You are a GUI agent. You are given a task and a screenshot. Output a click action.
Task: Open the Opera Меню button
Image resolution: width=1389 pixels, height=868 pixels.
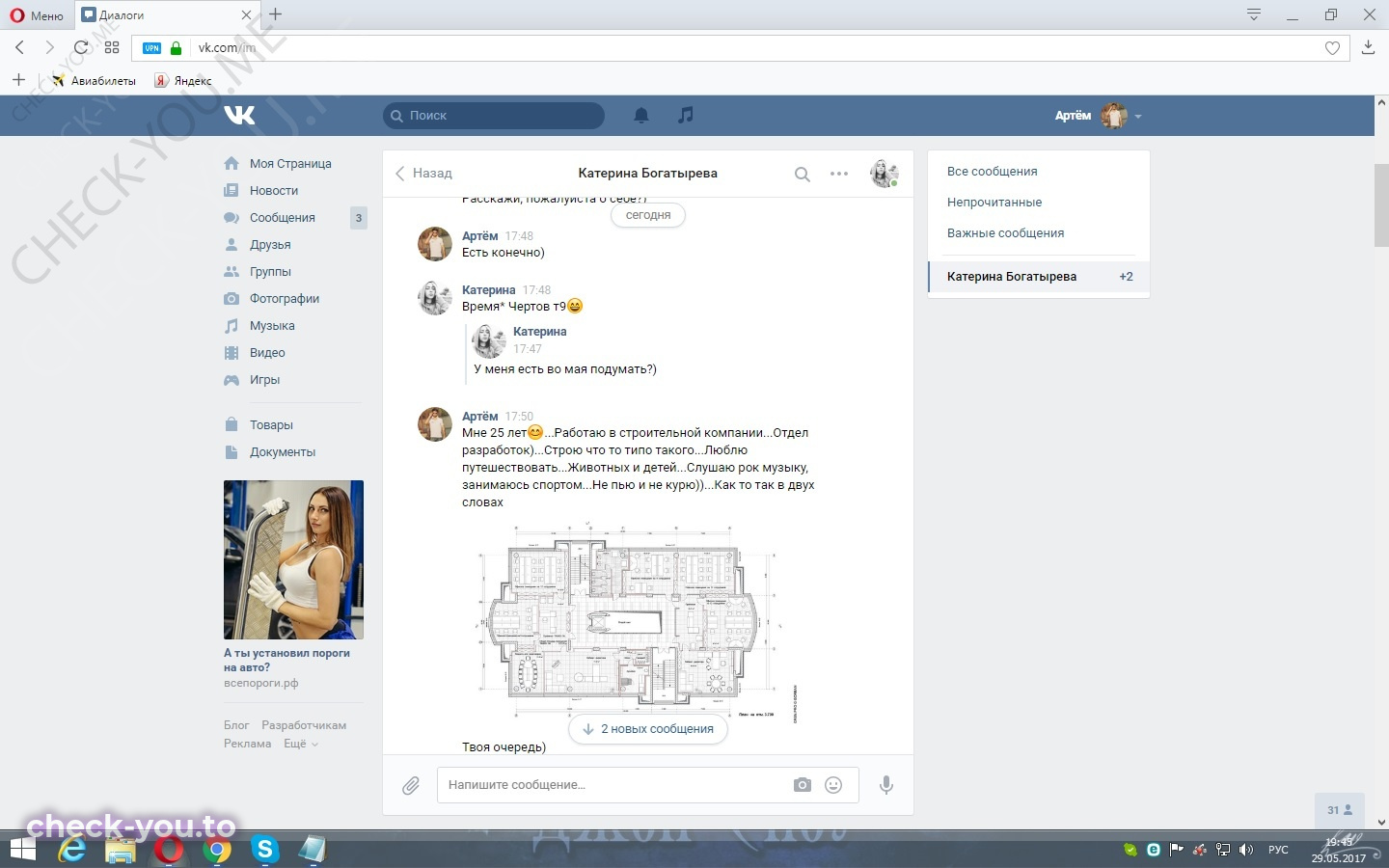(x=37, y=15)
